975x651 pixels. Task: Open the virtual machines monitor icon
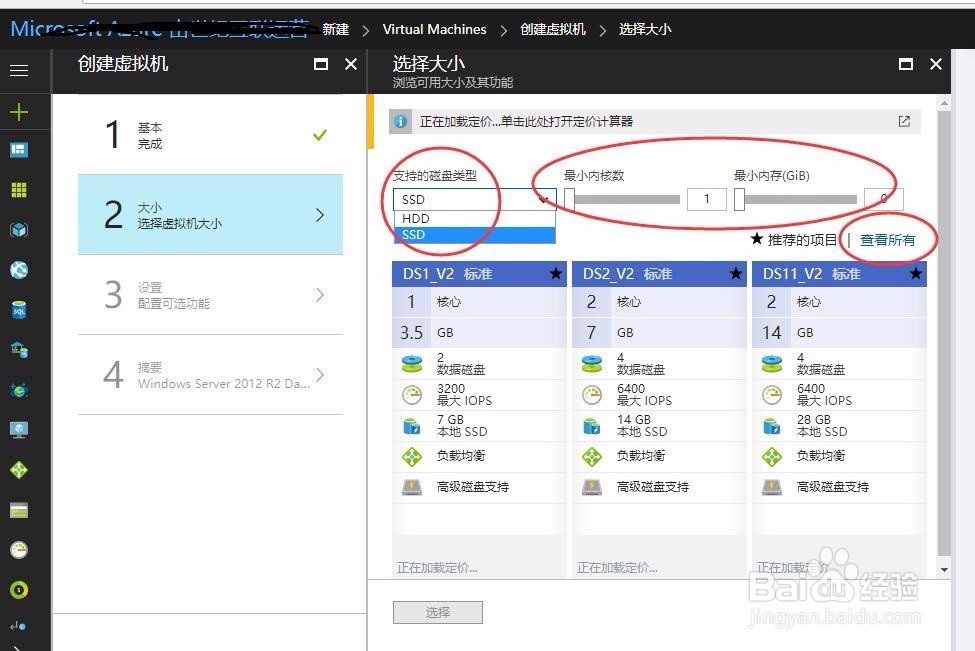tap(19, 430)
